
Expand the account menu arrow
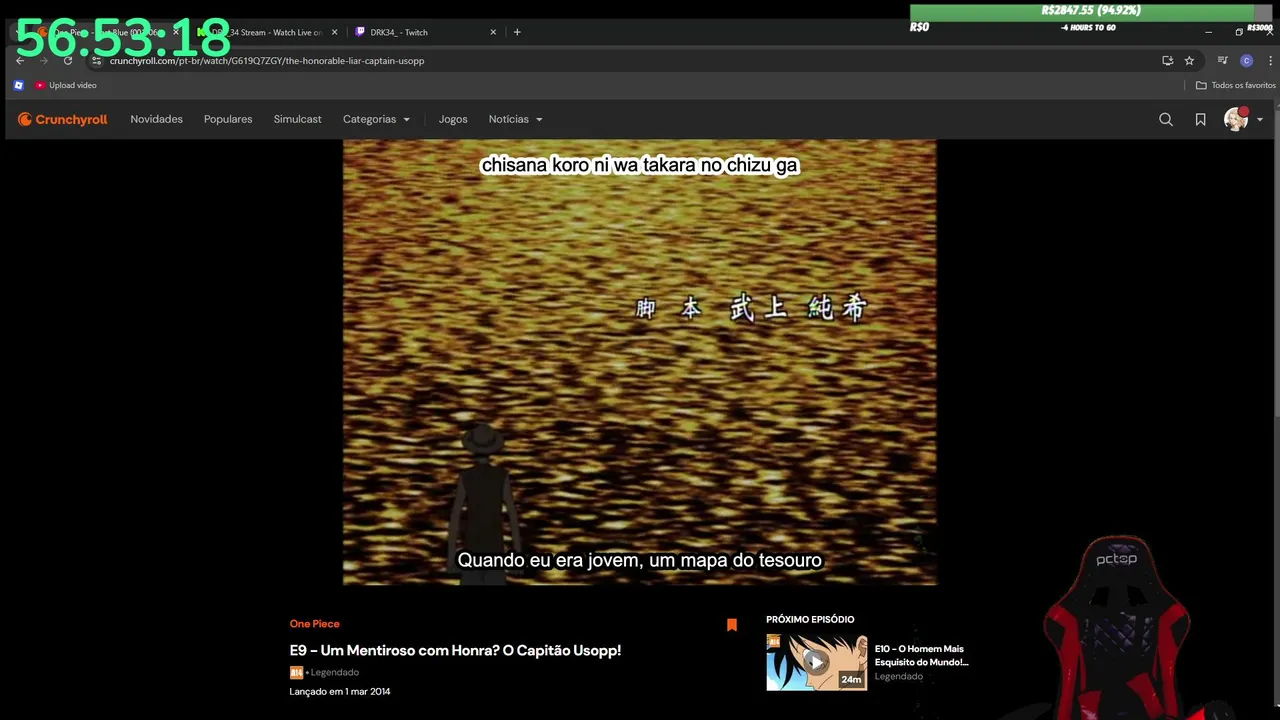coord(1259,119)
